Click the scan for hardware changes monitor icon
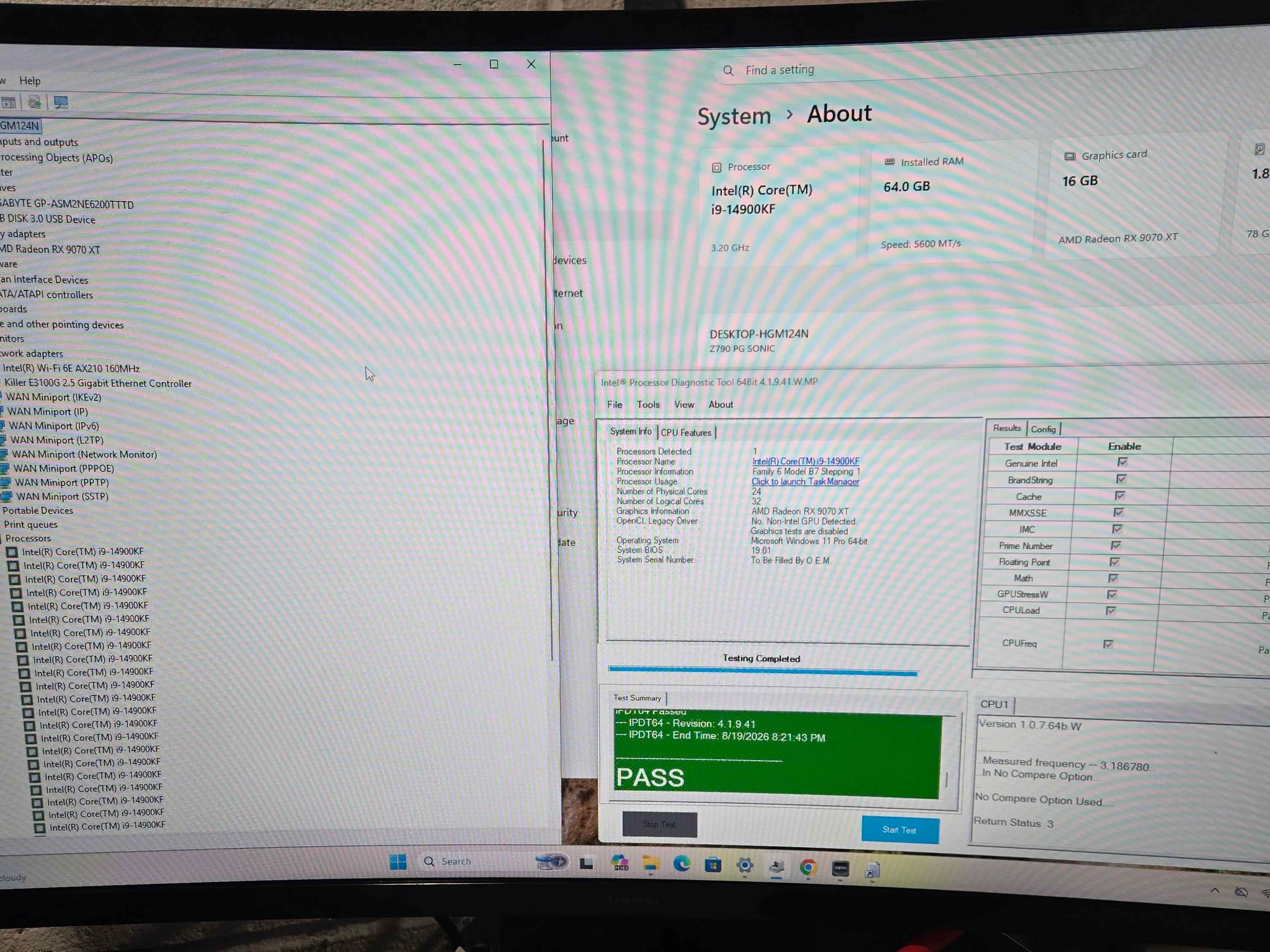Image resolution: width=1270 pixels, height=952 pixels. click(61, 102)
